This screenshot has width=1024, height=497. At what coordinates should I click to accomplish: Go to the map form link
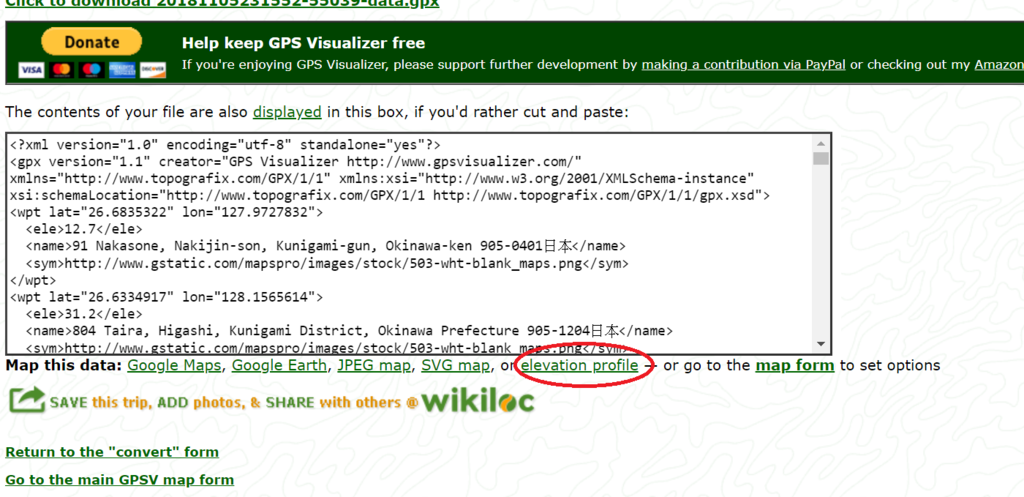tap(794, 365)
